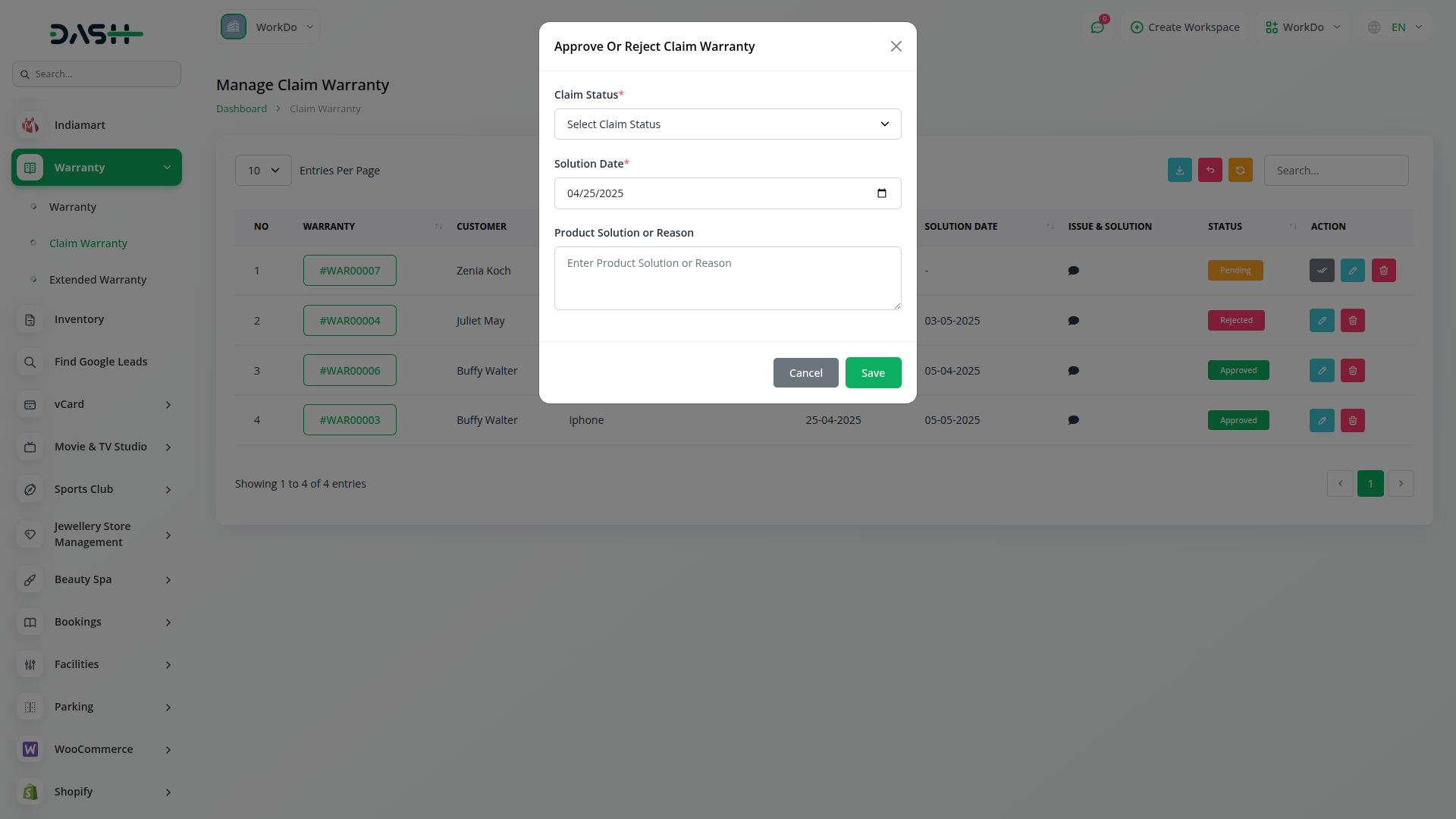Open the Claim Status dropdown
This screenshot has height=819, width=1456.
tap(727, 124)
